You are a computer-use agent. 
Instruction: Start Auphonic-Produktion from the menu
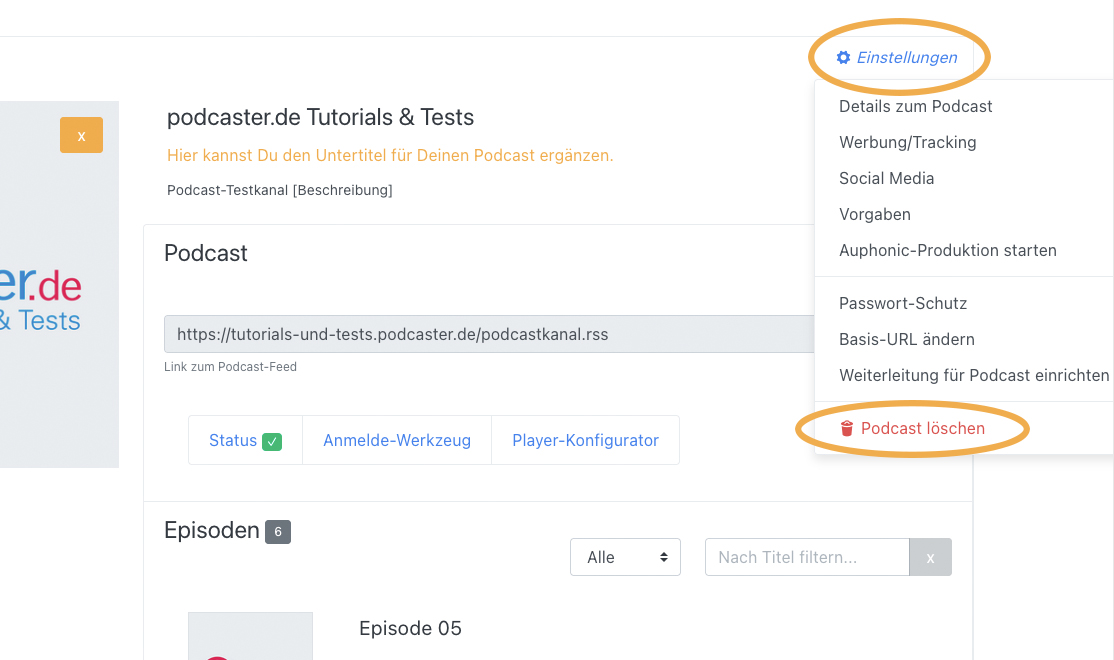point(947,250)
